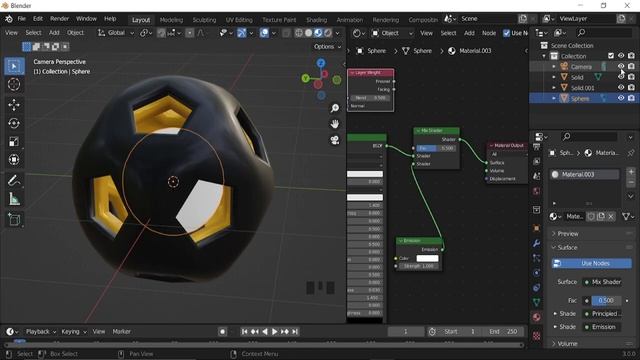This screenshot has height=360, width=640.
Task: Select the Transform tool
Action: click(x=14, y=160)
